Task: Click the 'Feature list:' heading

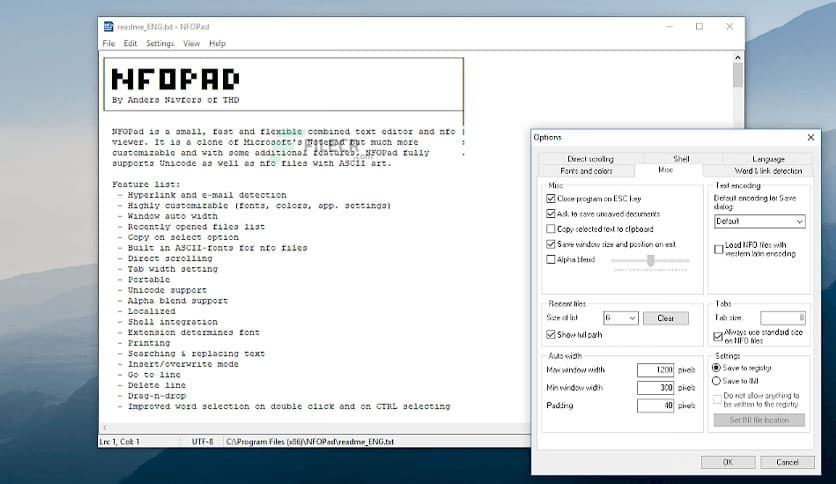Action: (x=146, y=184)
